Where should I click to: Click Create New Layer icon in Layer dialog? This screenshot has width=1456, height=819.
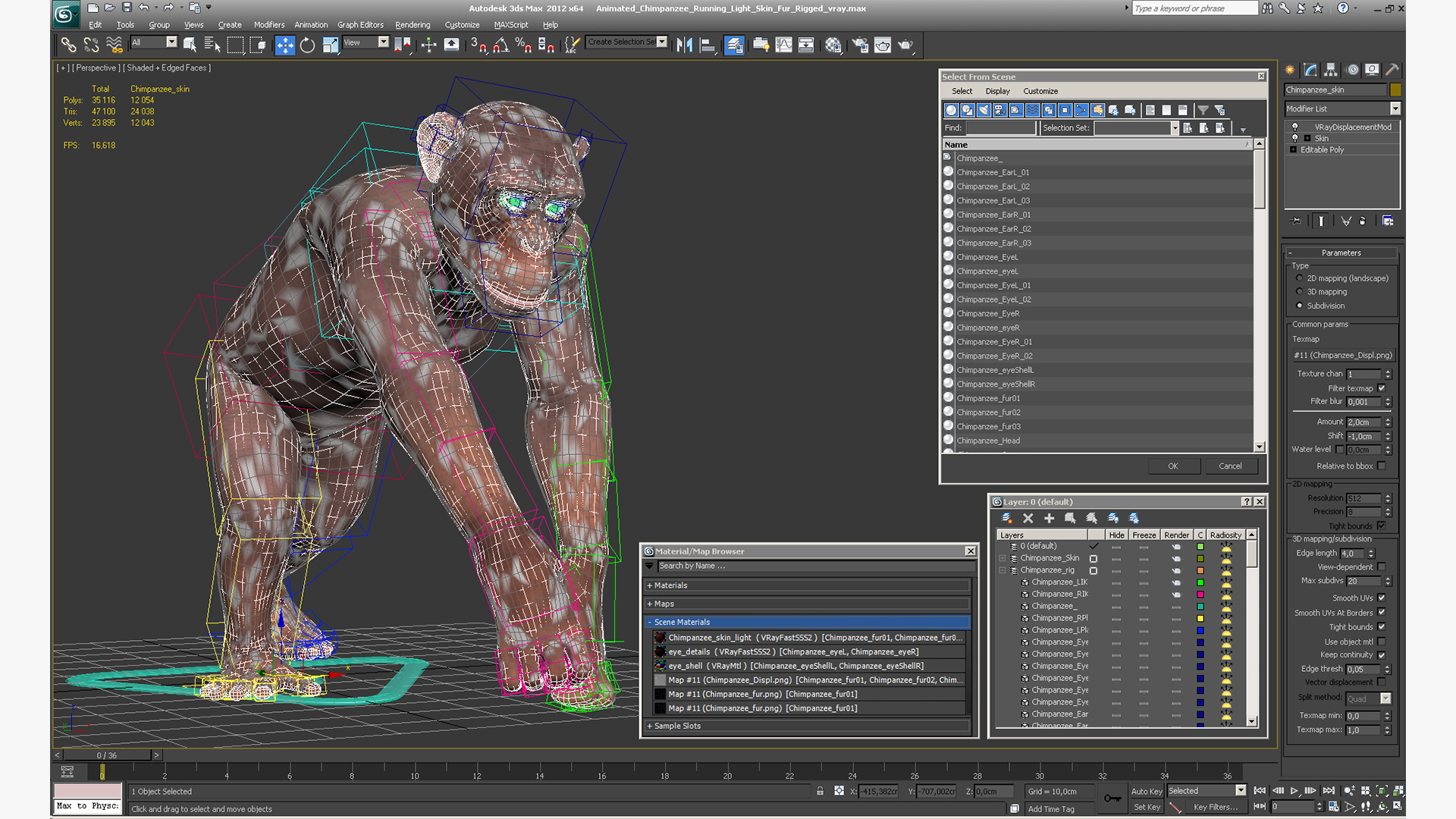(1007, 518)
